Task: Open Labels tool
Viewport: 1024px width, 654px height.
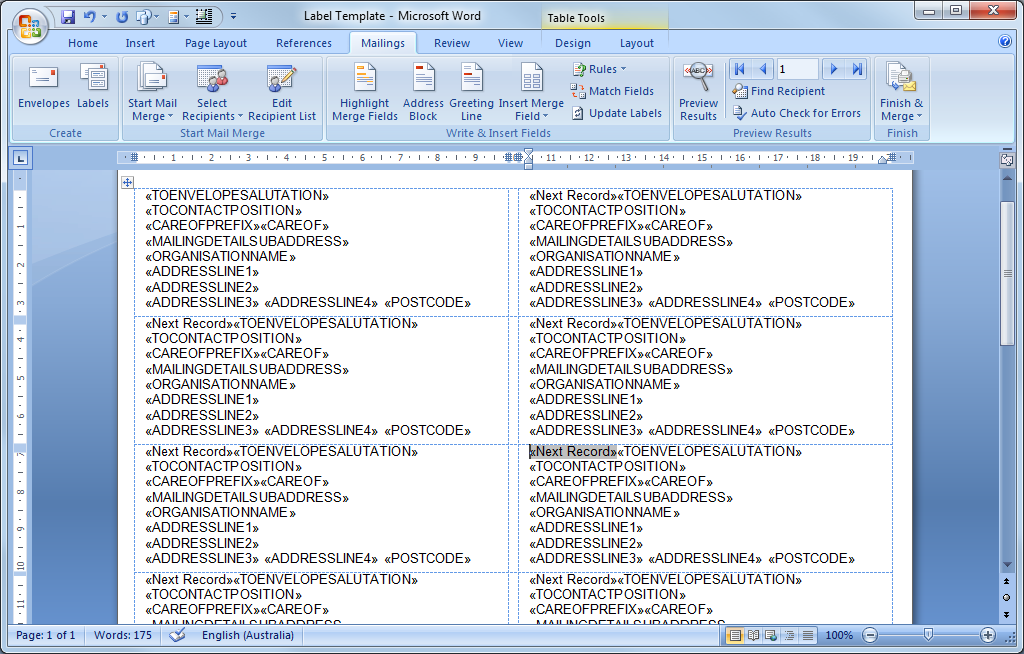Action: 93,86
